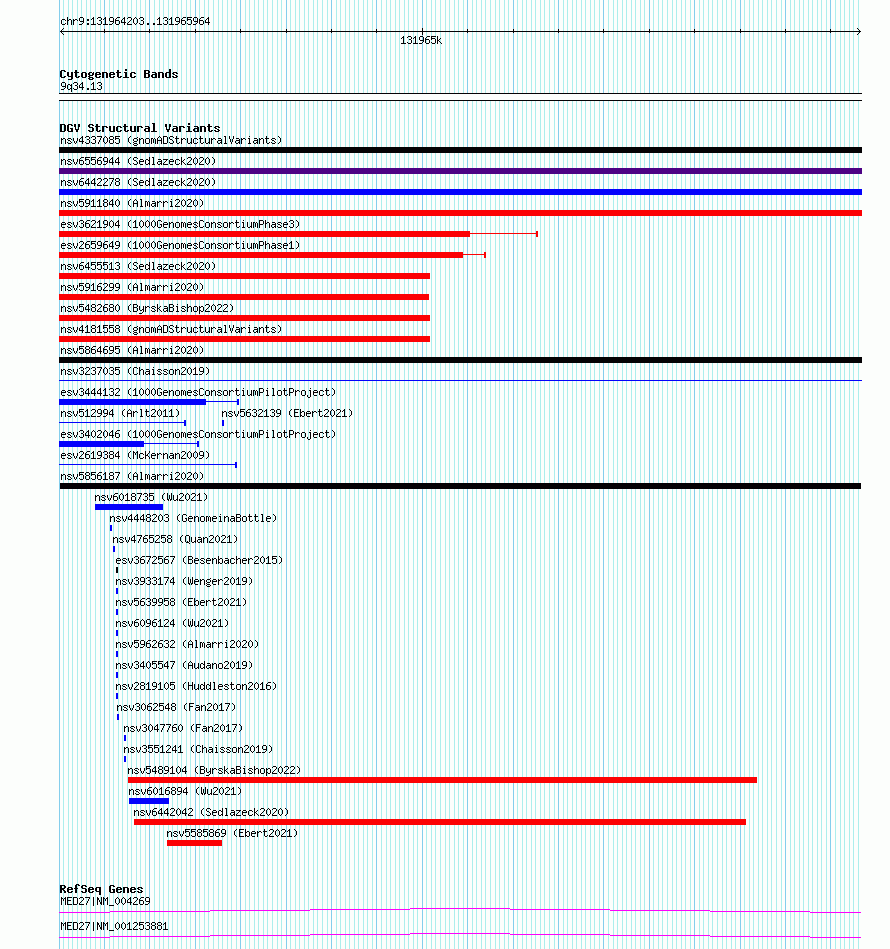The image size is (890, 949).
Task: Click the blue bar under nsv6016894
Action: click(149, 801)
